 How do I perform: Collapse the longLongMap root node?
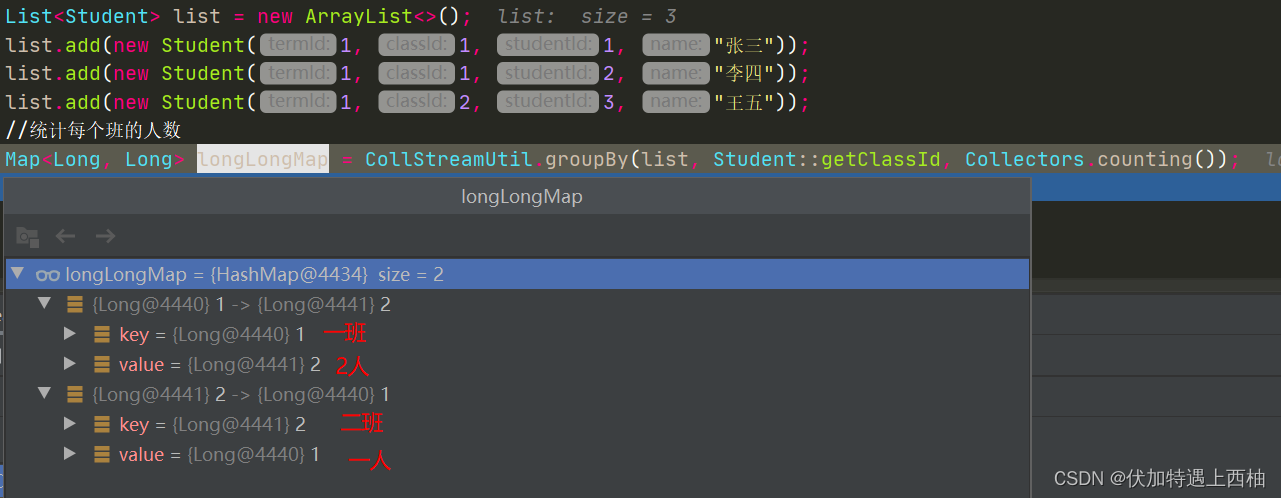point(17,273)
